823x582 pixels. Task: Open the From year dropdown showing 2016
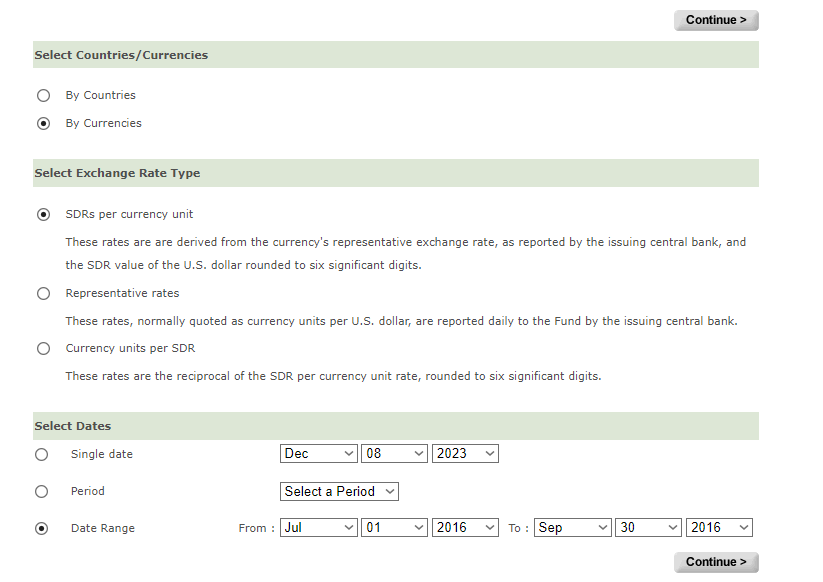pyautogui.click(x=465, y=527)
